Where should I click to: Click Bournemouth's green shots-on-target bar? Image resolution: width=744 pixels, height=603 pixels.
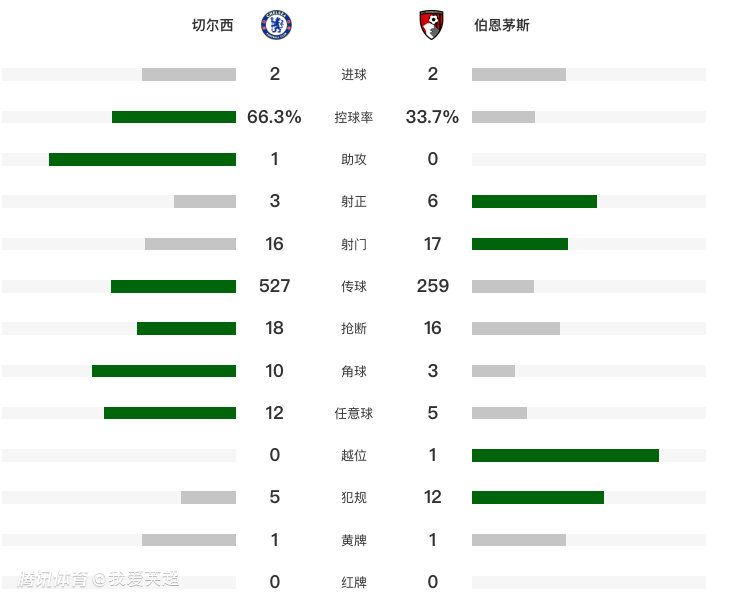pyautogui.click(x=534, y=201)
